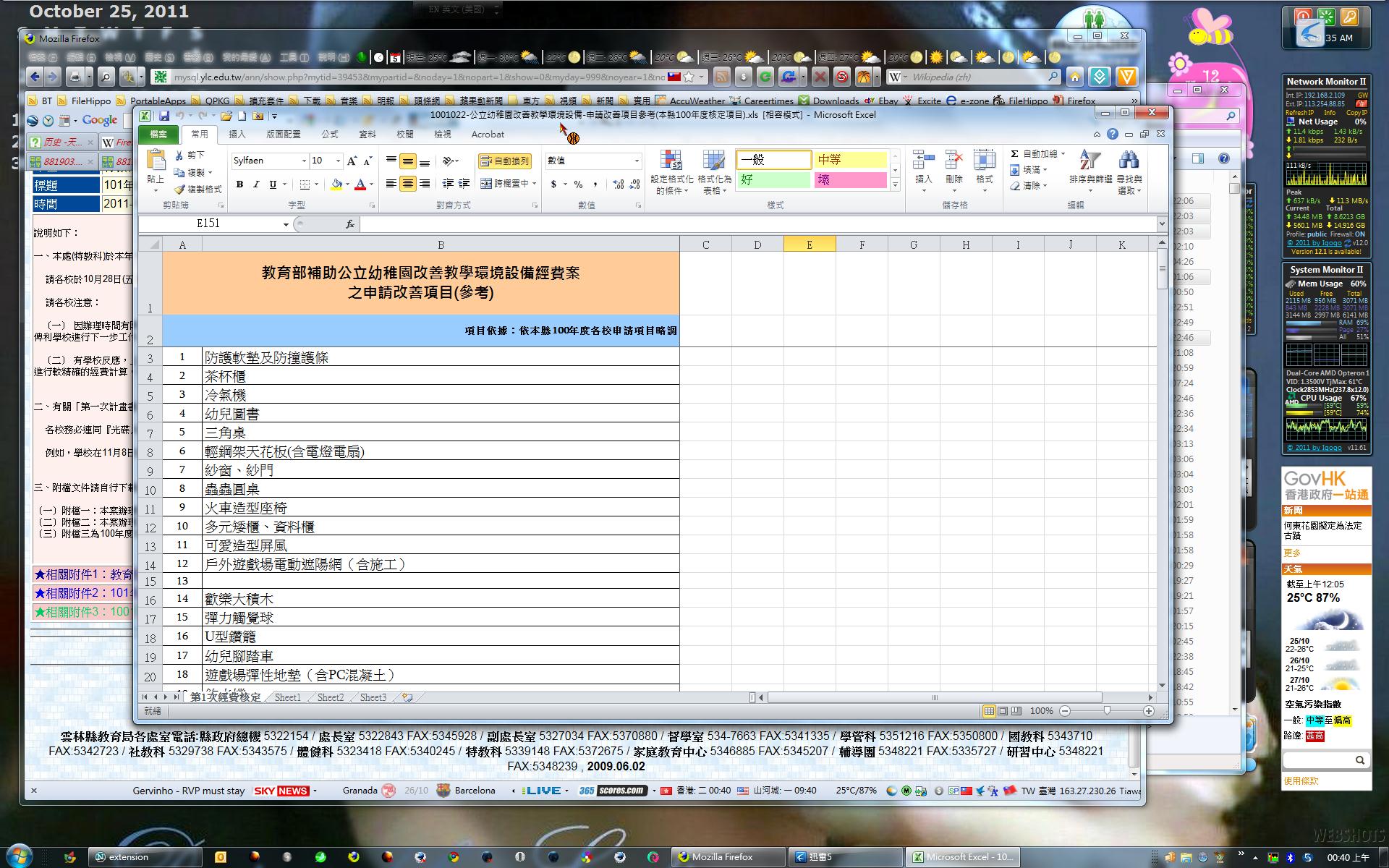The width and height of the screenshot is (1389, 868).
Task: Switch to the 插入 Insert ribbon tab
Action: [237, 134]
